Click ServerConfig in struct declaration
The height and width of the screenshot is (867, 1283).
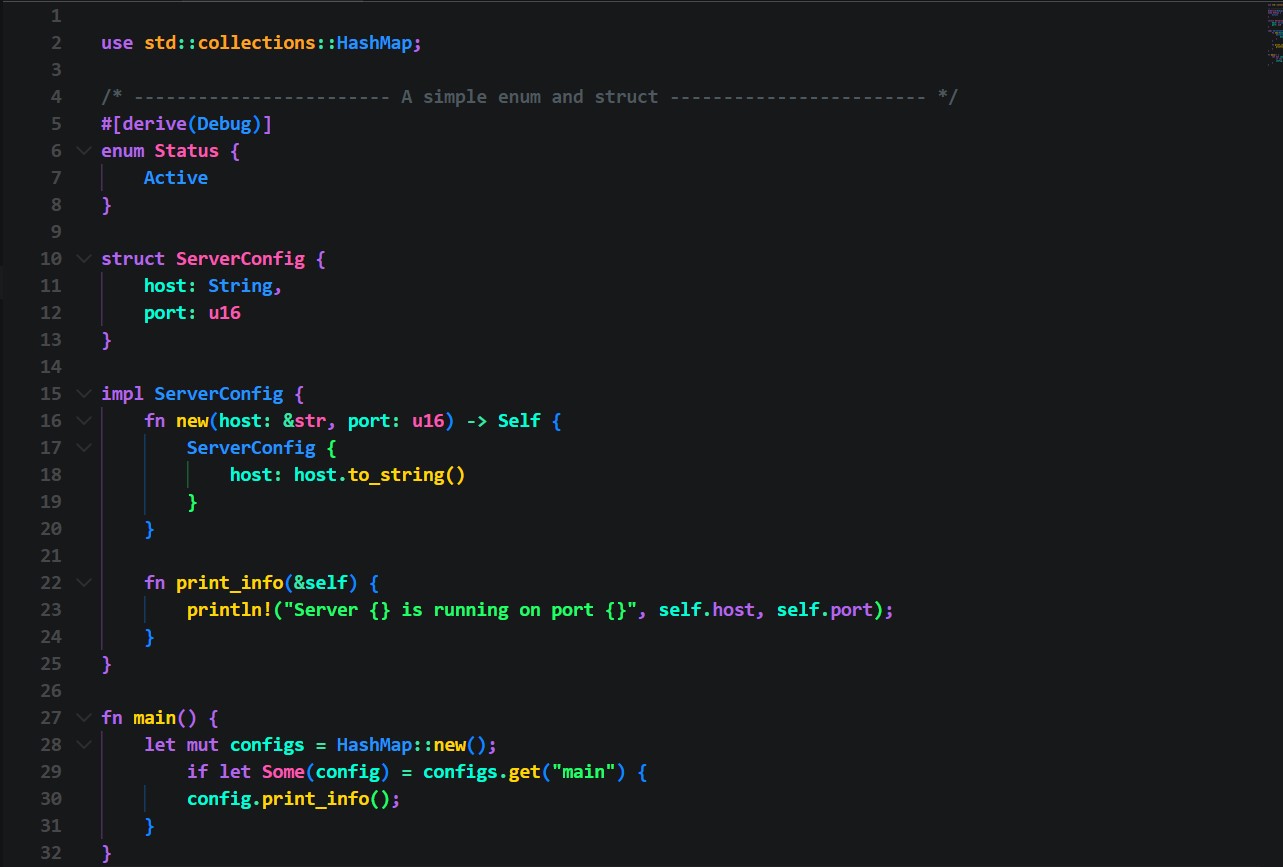tap(240, 259)
